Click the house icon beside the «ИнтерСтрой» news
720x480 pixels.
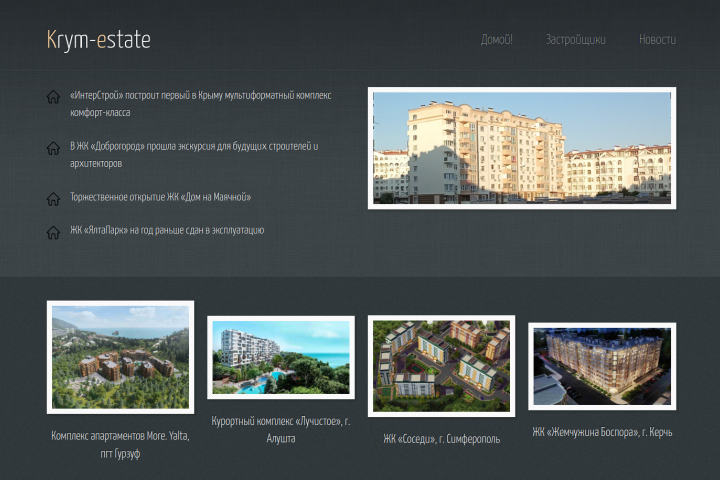(53, 97)
